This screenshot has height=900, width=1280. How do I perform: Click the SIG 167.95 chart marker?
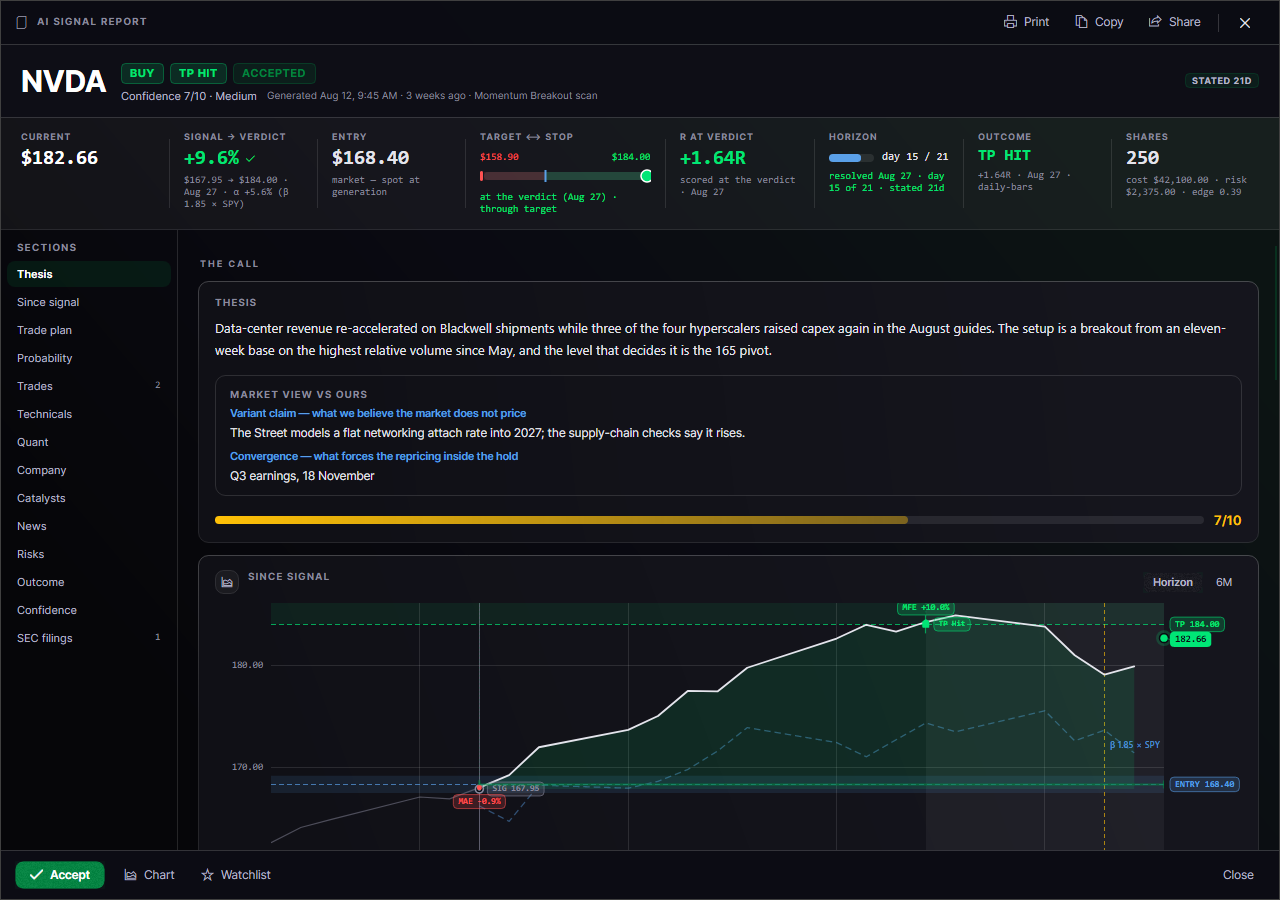[515, 788]
